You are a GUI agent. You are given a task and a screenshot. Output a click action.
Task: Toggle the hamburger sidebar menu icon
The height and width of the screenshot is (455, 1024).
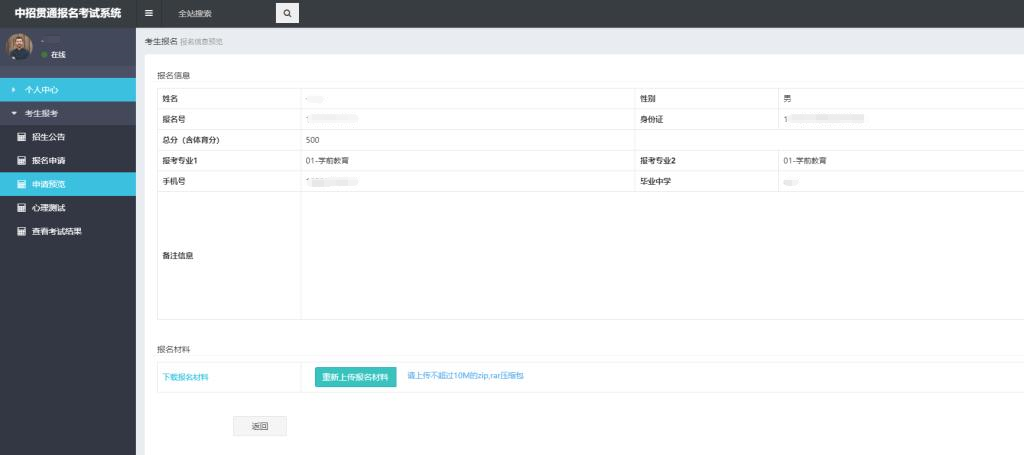(x=149, y=13)
